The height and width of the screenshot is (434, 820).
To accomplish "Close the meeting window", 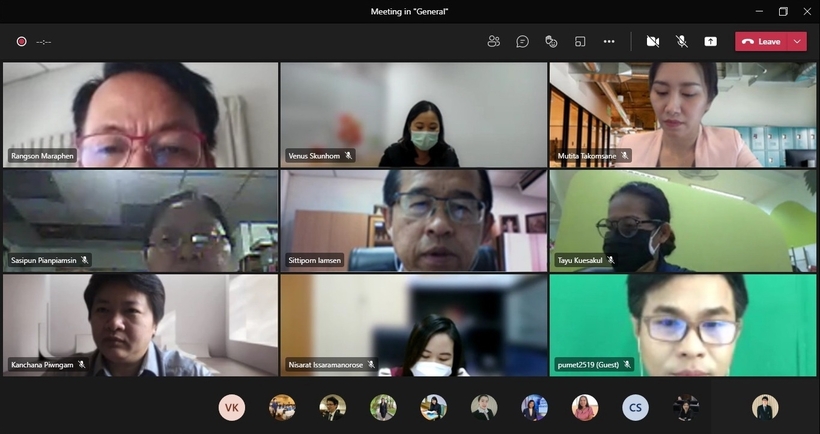I will [807, 12].
